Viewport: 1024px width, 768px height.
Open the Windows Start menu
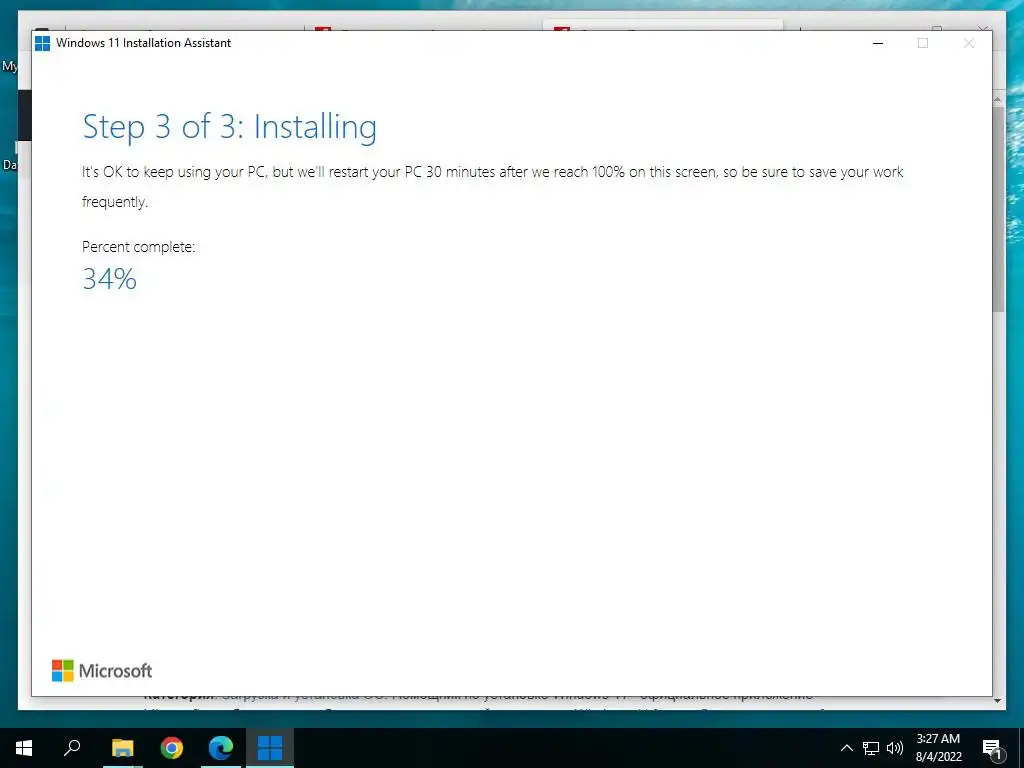(x=24, y=748)
